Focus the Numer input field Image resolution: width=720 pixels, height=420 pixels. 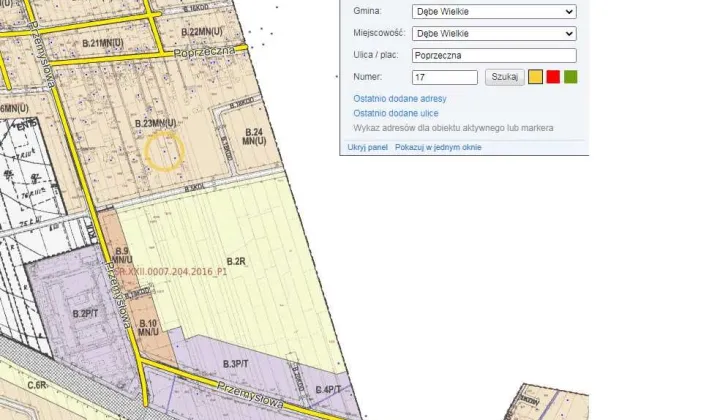pos(444,77)
